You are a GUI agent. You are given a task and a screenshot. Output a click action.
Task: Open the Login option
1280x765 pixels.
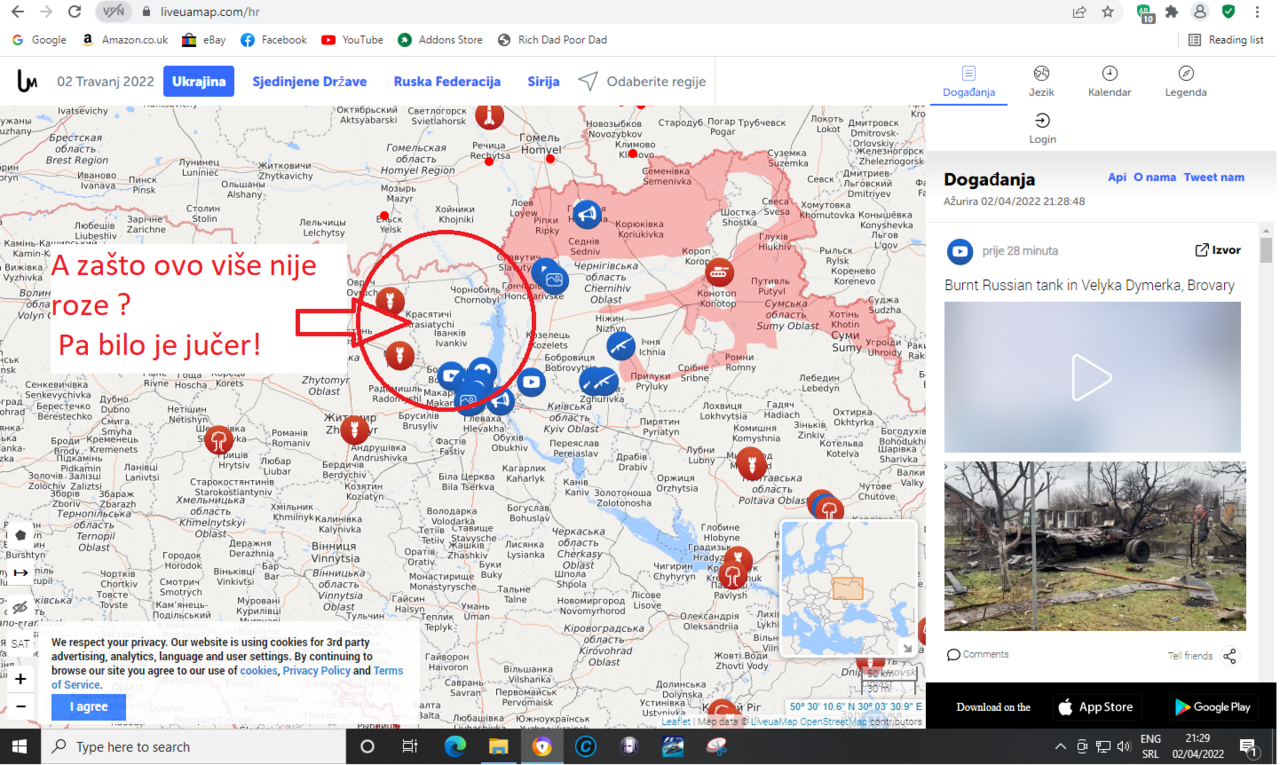click(x=1042, y=128)
